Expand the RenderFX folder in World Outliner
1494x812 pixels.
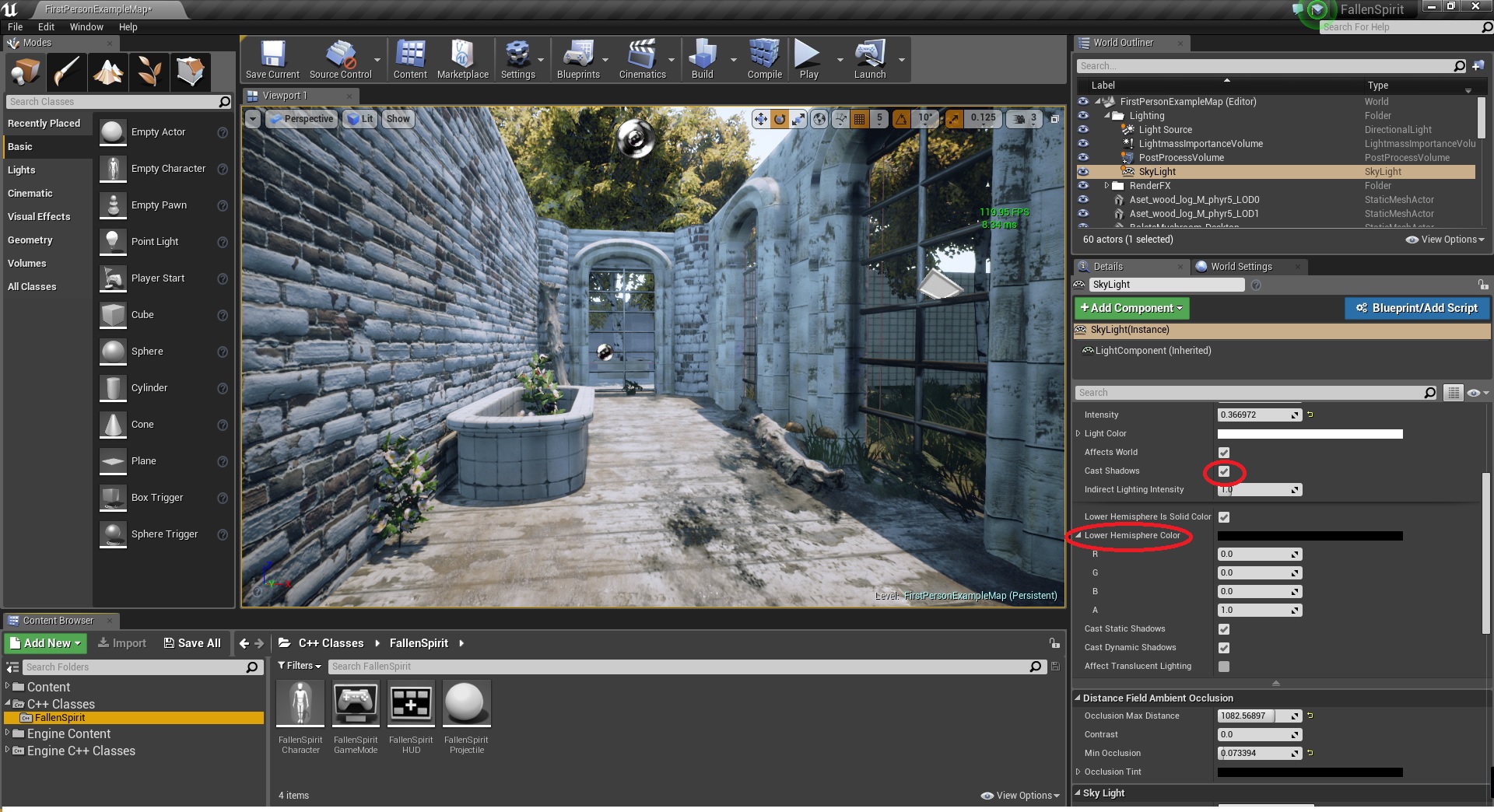1108,185
